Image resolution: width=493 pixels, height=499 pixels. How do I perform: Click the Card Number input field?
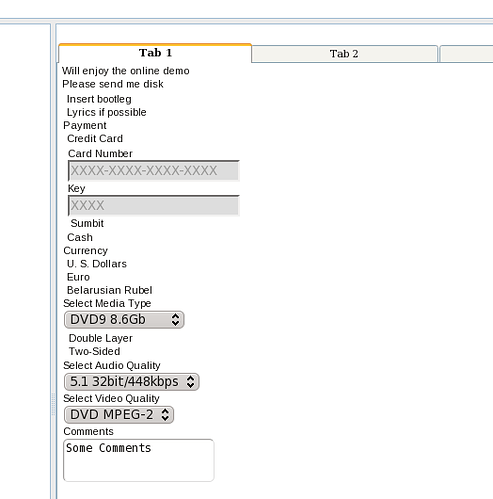pos(154,171)
